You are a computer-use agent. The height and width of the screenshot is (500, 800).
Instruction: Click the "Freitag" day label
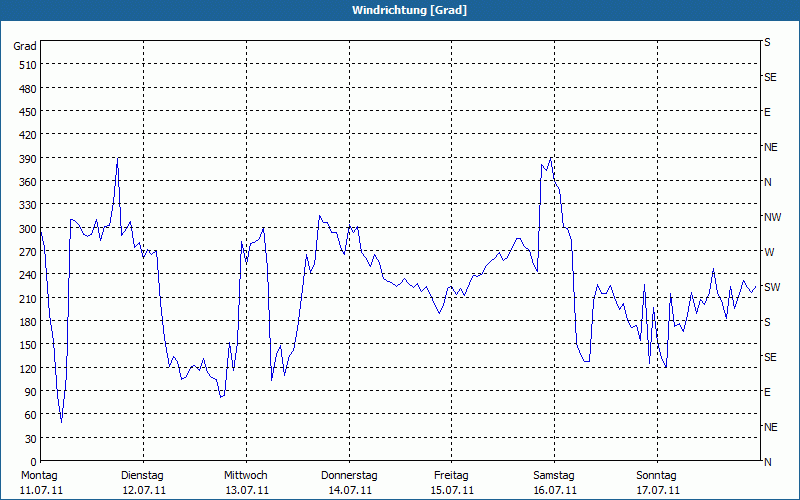[451, 476]
